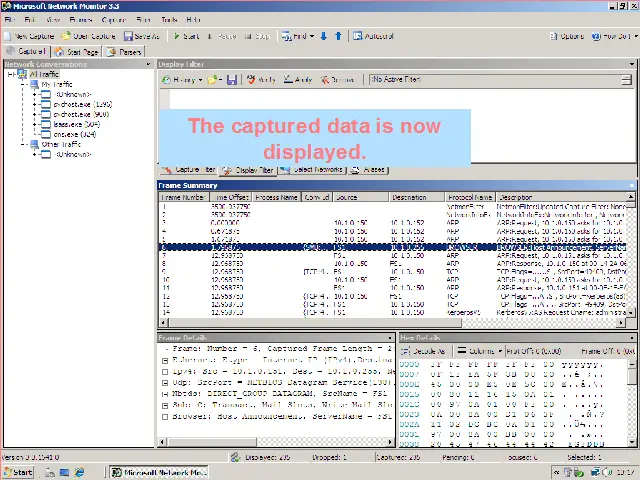Switch to the Aliases tab
Image resolution: width=640 pixels, height=480 pixels.
(368, 170)
